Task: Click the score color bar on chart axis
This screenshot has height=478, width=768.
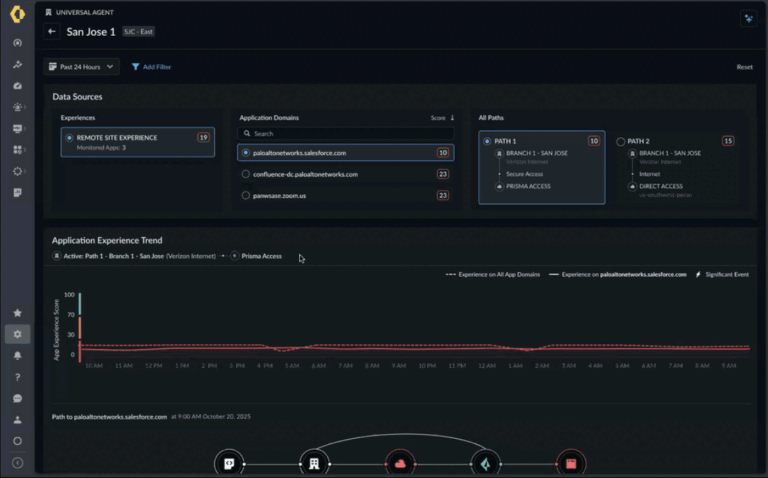Action: coord(80,327)
